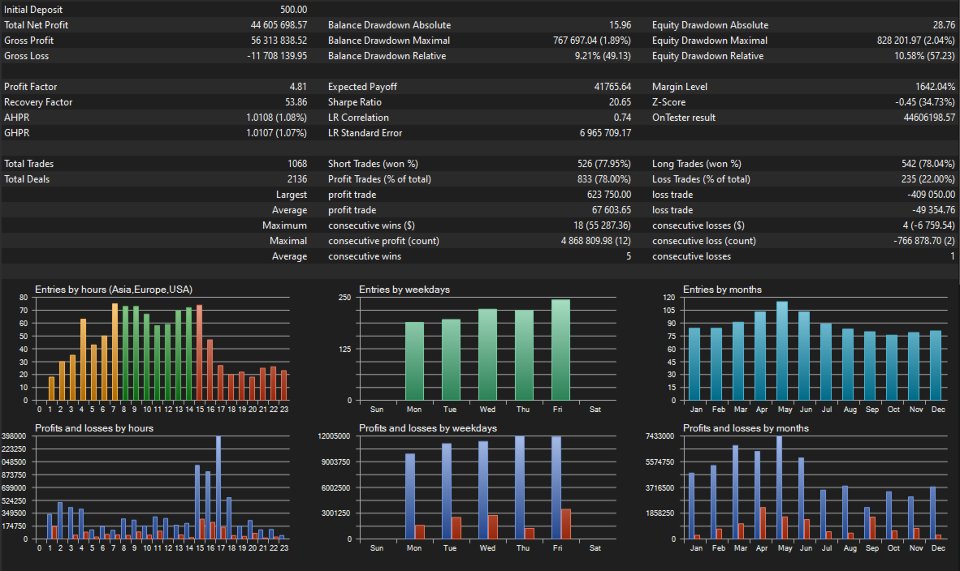Select consecutive wins value 18 (55 287.36)
This screenshot has width=960, height=571.
602,226
